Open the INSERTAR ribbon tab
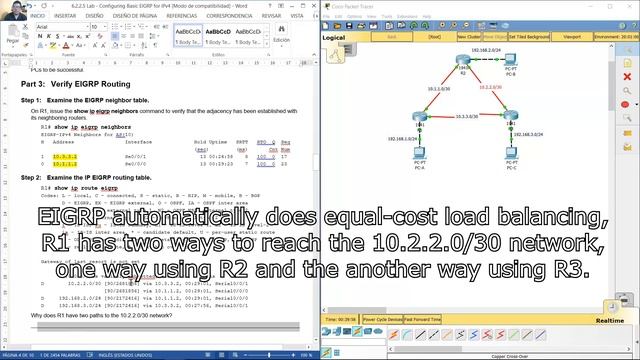 click(x=65, y=16)
